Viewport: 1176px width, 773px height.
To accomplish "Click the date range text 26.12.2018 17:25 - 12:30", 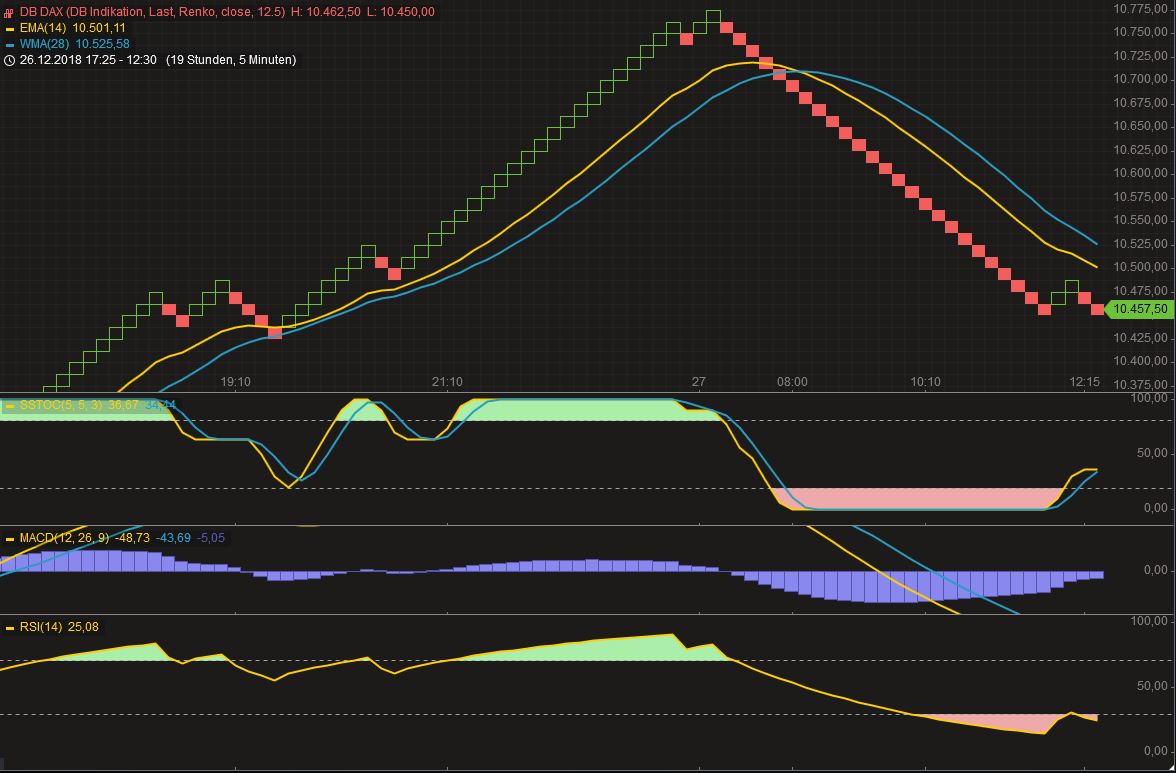I will click(88, 60).
